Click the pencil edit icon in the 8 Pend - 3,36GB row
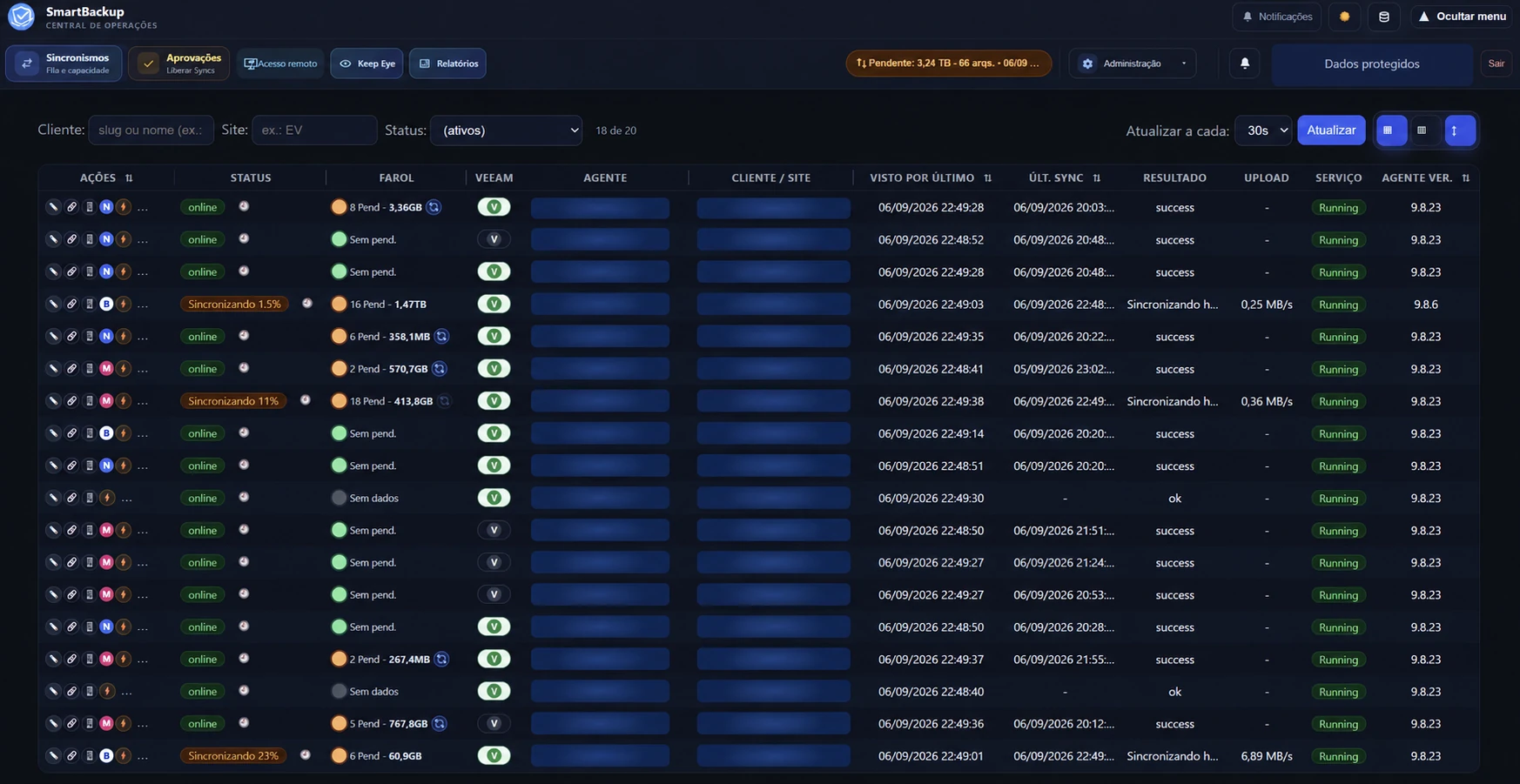 53,207
